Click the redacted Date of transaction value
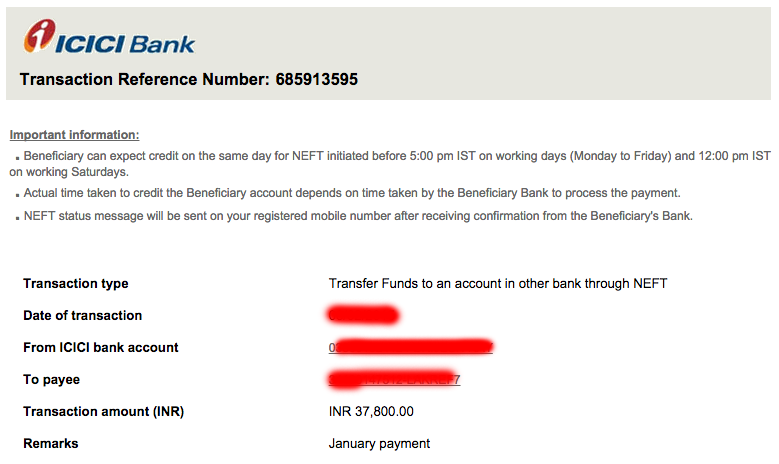Screen dimensions: 779x464 point(363,316)
